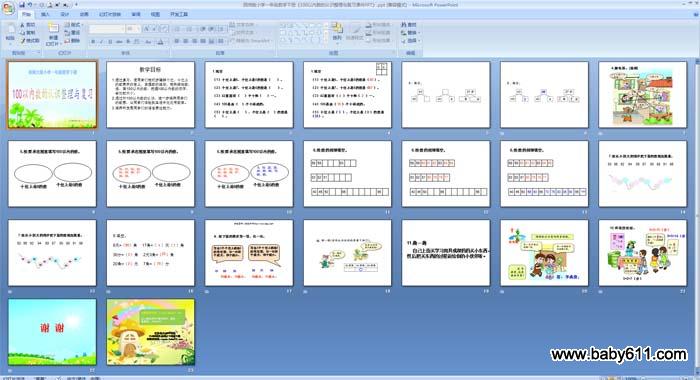Select the 谢谢 thank-you slide thumbnail
The width and height of the screenshot is (700, 380).
click(x=52, y=332)
